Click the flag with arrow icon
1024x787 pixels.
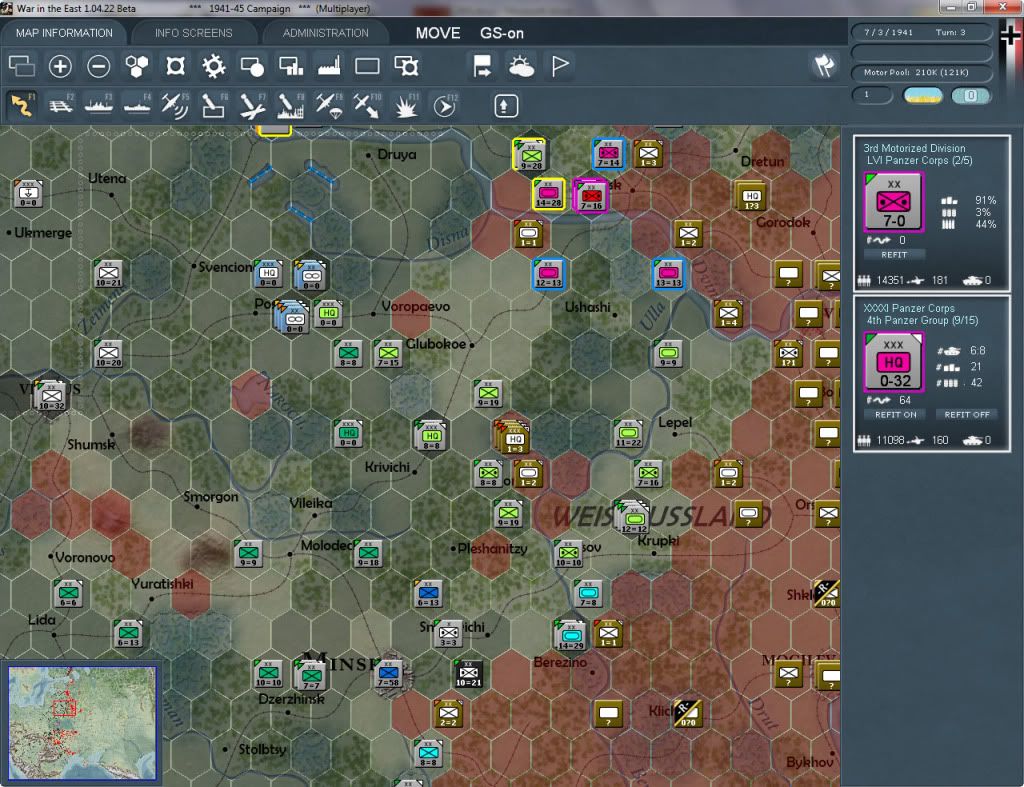click(482, 66)
